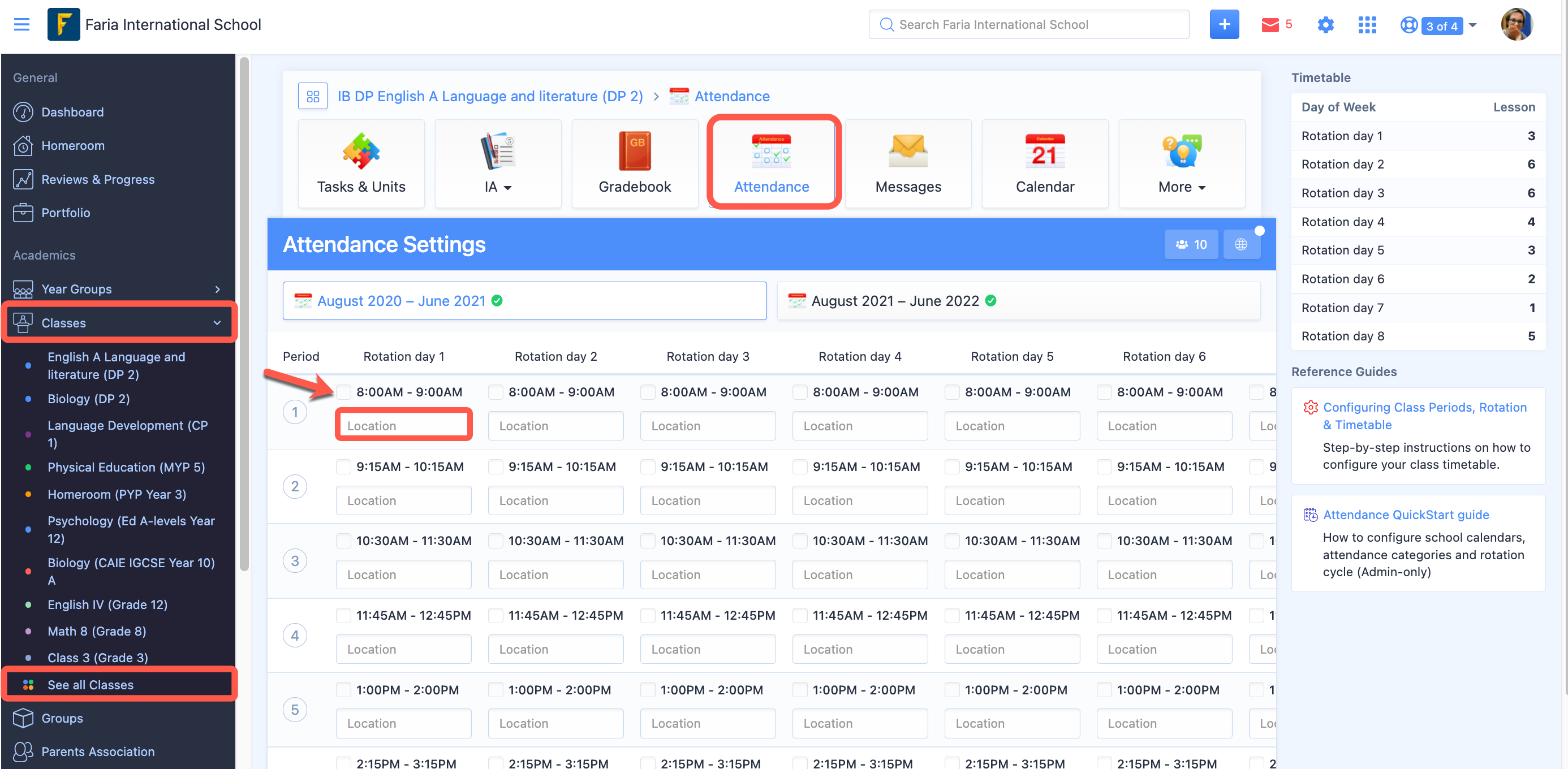Open the settings gear icon

click(1325, 24)
